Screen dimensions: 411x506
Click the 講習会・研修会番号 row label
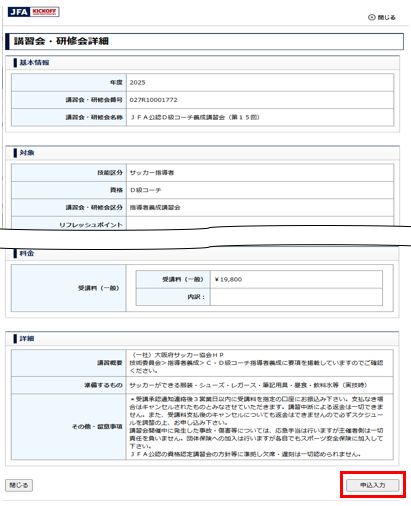pos(94,100)
